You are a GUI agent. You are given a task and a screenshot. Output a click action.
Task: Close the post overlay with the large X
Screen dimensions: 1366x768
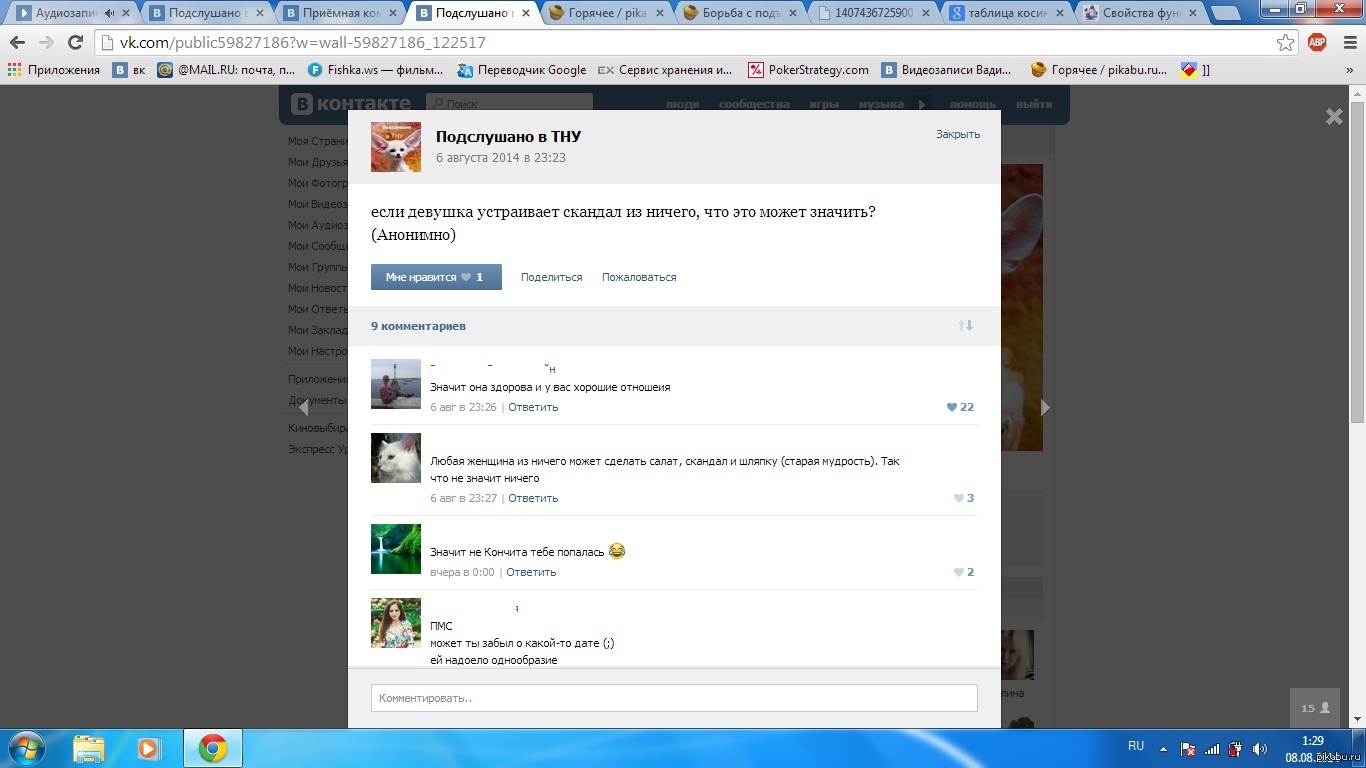[x=1334, y=117]
